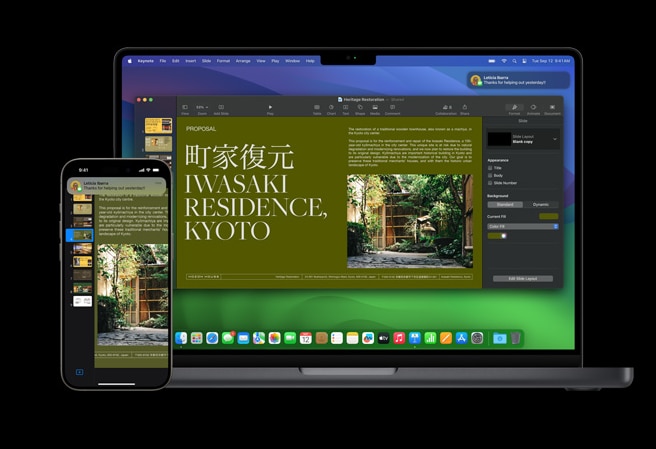
Task: Click the Current Fill olive swatch
Action: pos(548,216)
